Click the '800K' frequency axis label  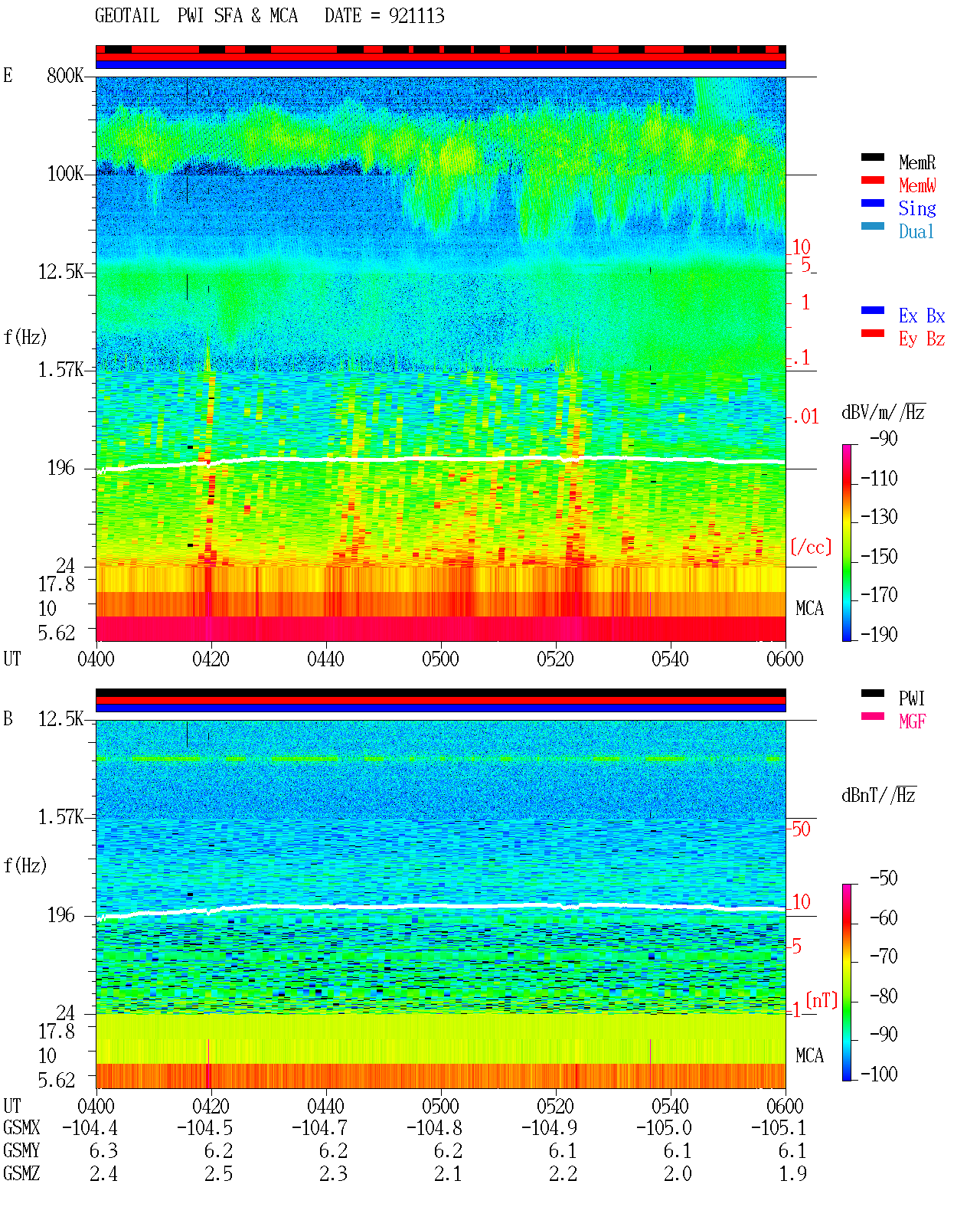pos(65,76)
